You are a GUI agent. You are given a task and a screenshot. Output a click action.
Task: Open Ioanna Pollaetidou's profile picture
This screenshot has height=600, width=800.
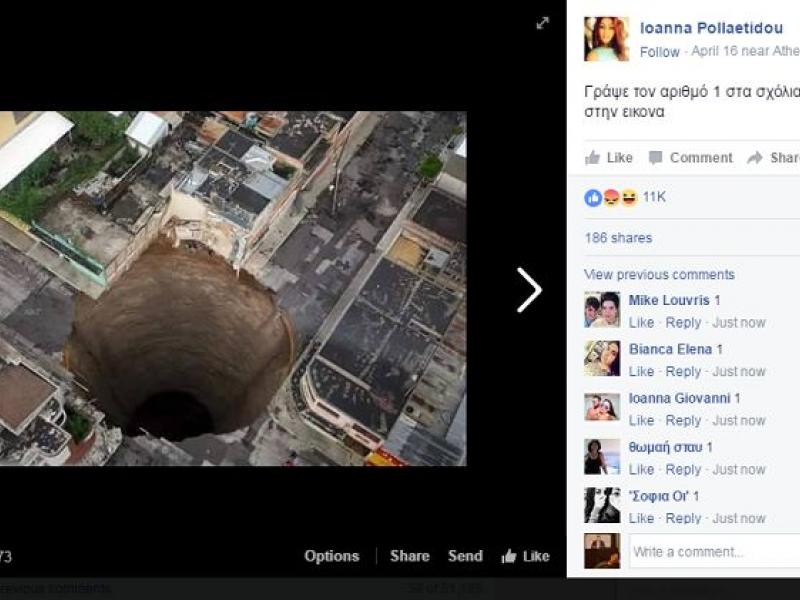click(x=607, y=39)
